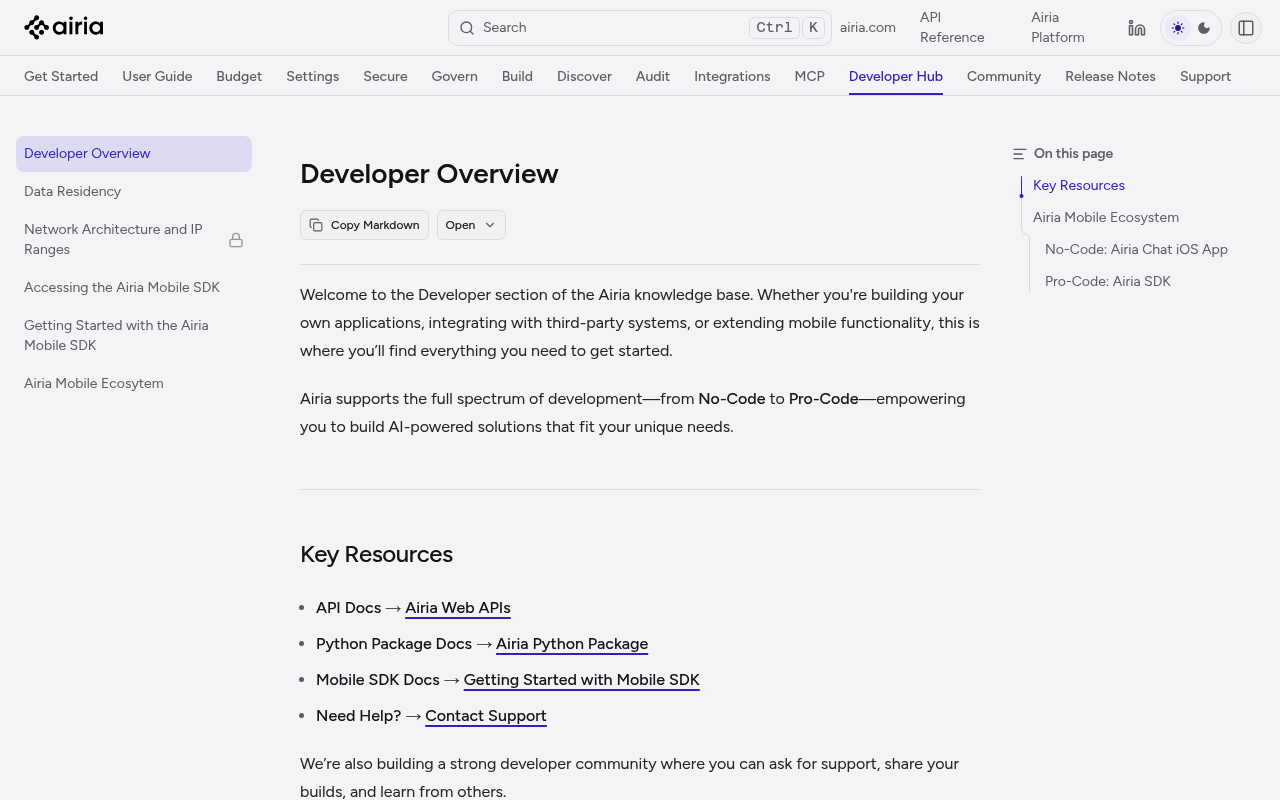The image size is (1280, 800).
Task: Select the Secure tab
Action: [x=385, y=76]
